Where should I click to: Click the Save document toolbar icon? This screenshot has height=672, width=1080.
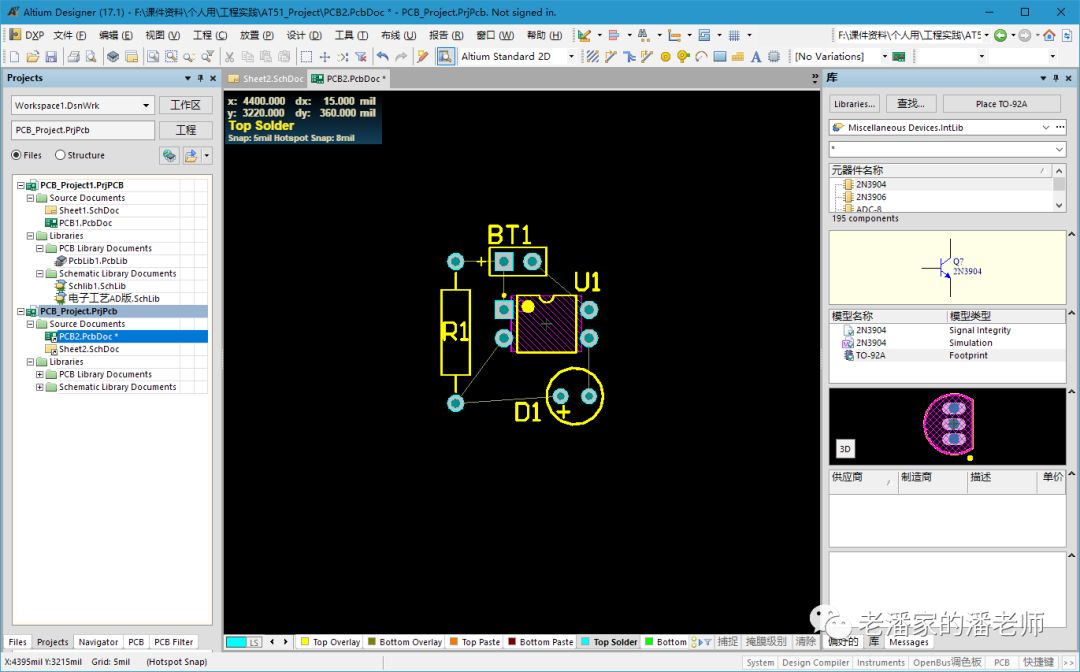(50, 57)
